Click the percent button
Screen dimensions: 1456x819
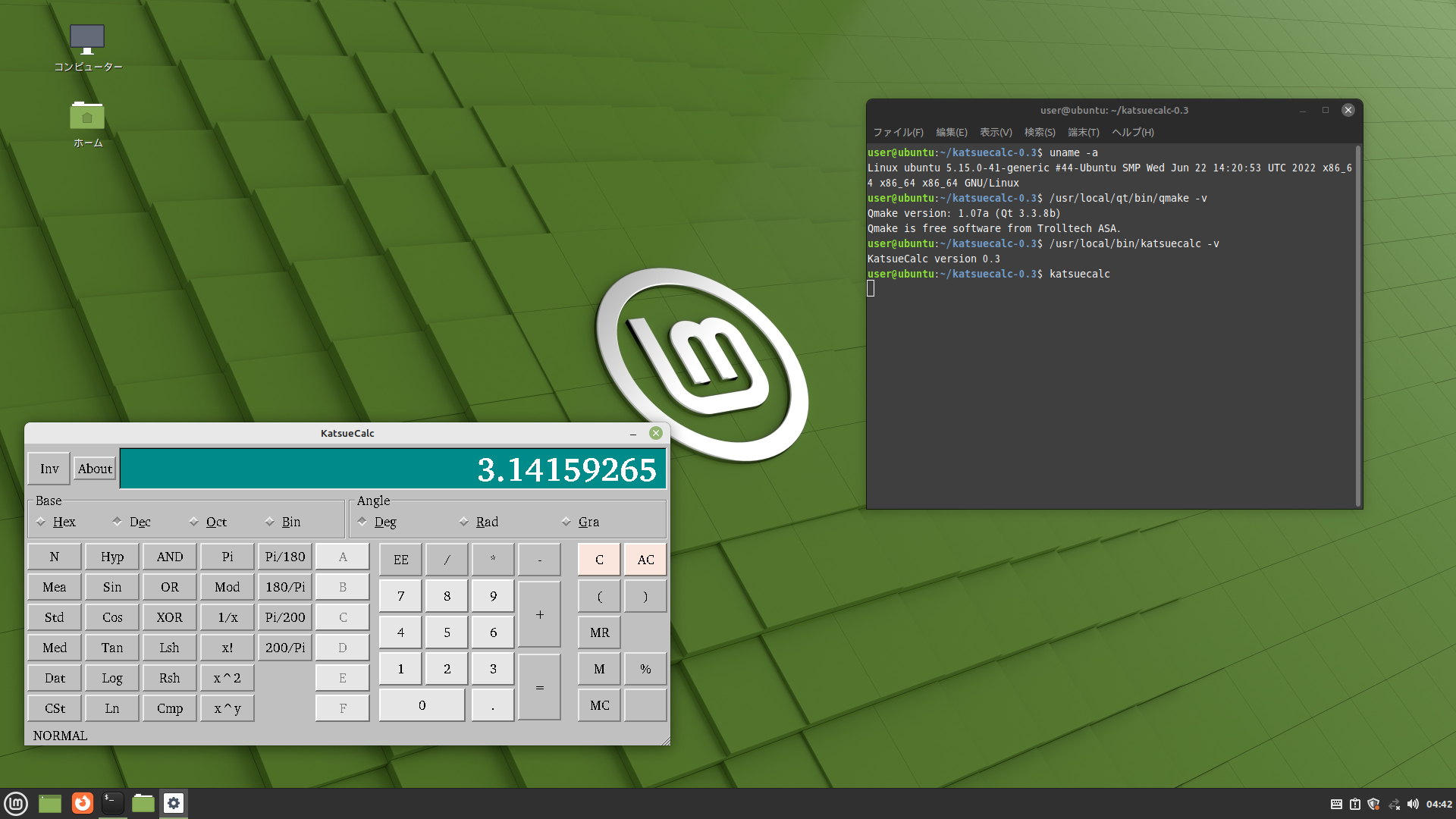pyautogui.click(x=645, y=669)
